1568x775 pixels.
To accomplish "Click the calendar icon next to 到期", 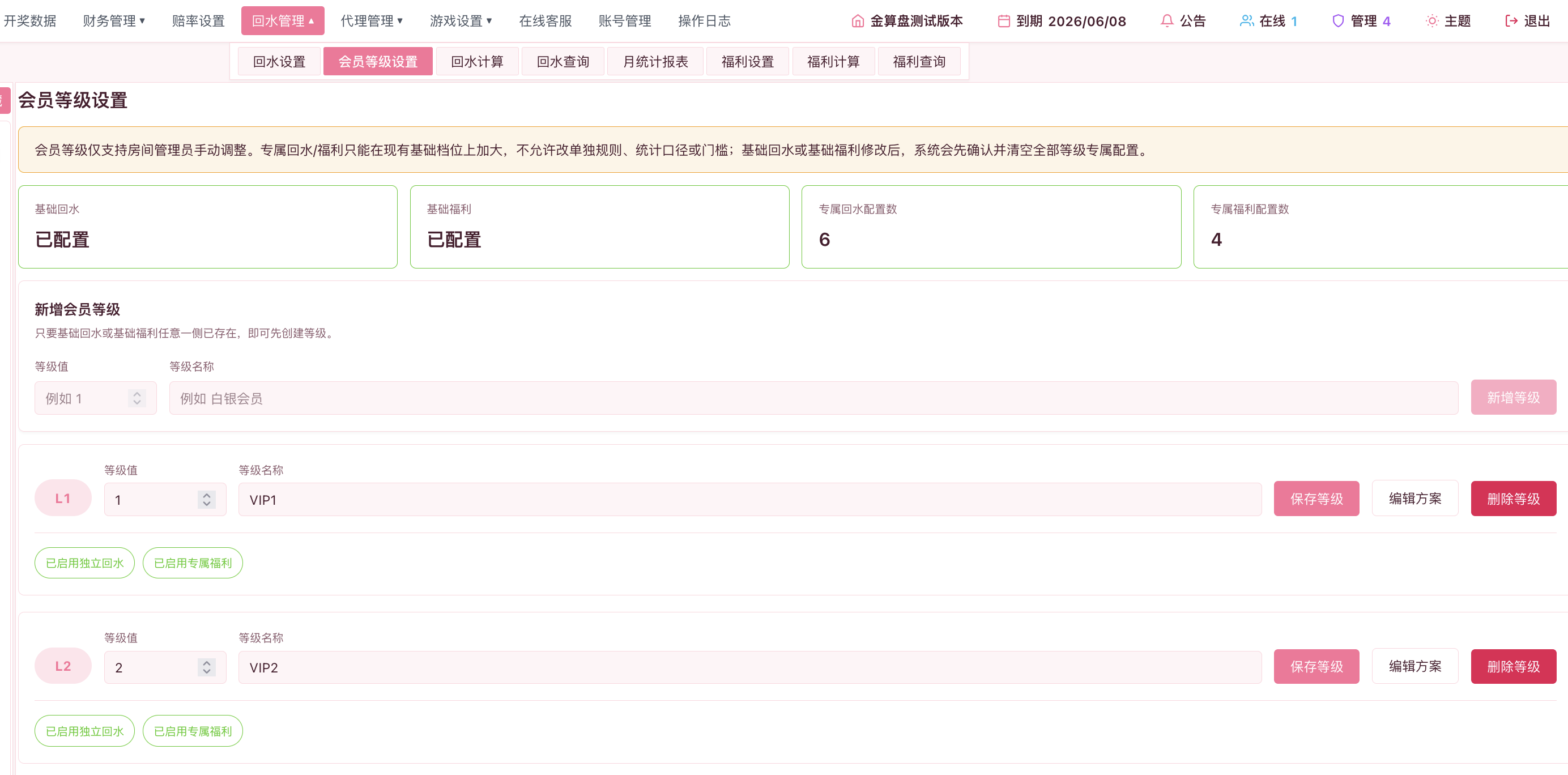I will [1004, 22].
